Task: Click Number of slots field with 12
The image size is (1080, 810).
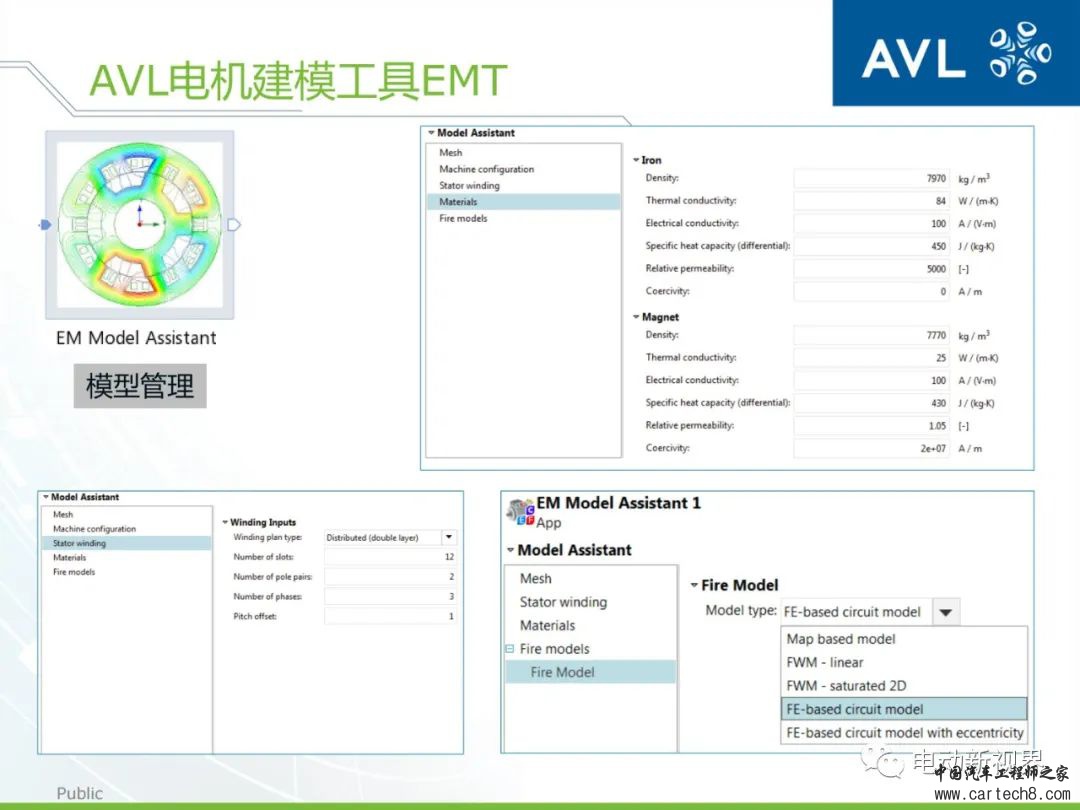Action: pos(391,557)
